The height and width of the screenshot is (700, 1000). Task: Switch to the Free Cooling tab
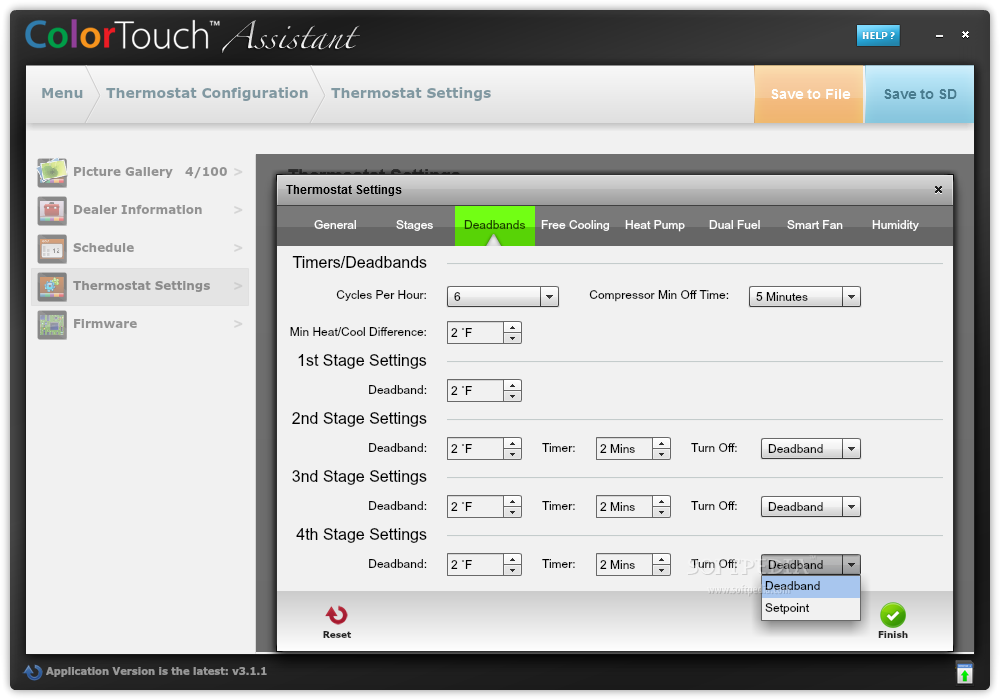point(575,225)
